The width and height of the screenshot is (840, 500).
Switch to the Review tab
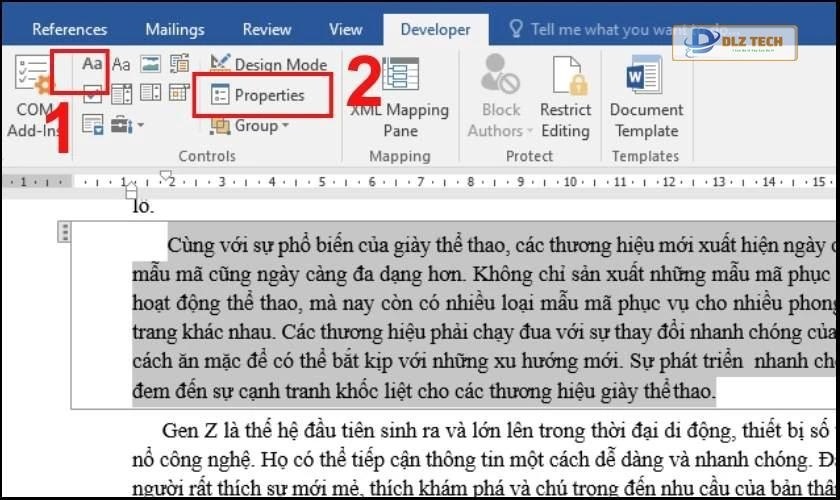[x=267, y=29]
